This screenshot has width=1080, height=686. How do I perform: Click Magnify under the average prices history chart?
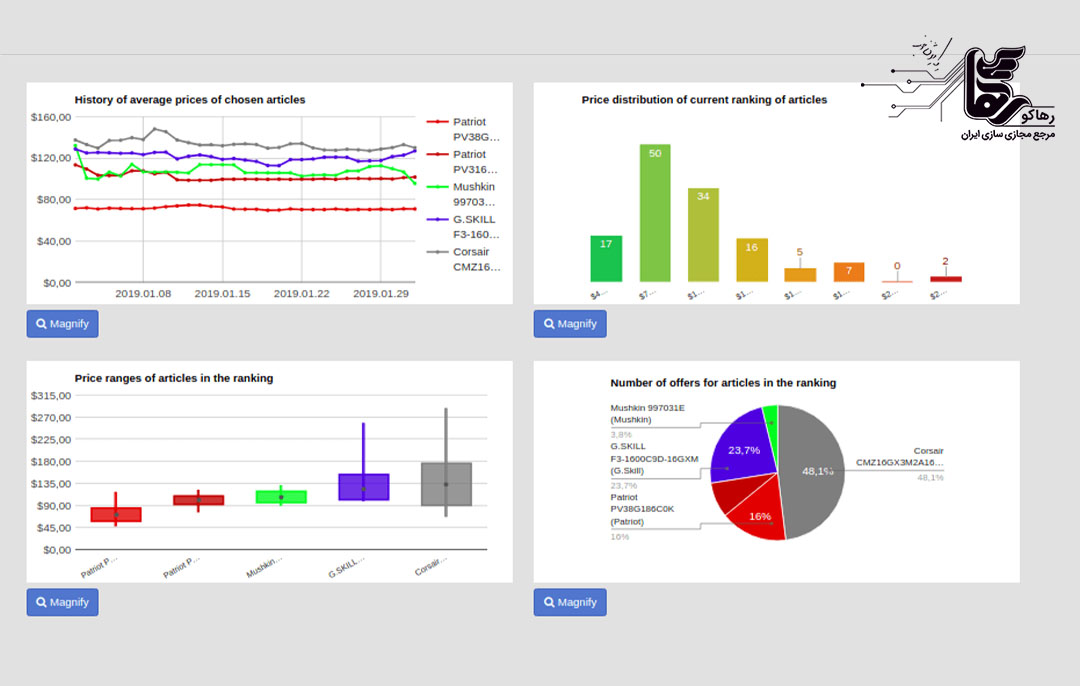tap(62, 324)
